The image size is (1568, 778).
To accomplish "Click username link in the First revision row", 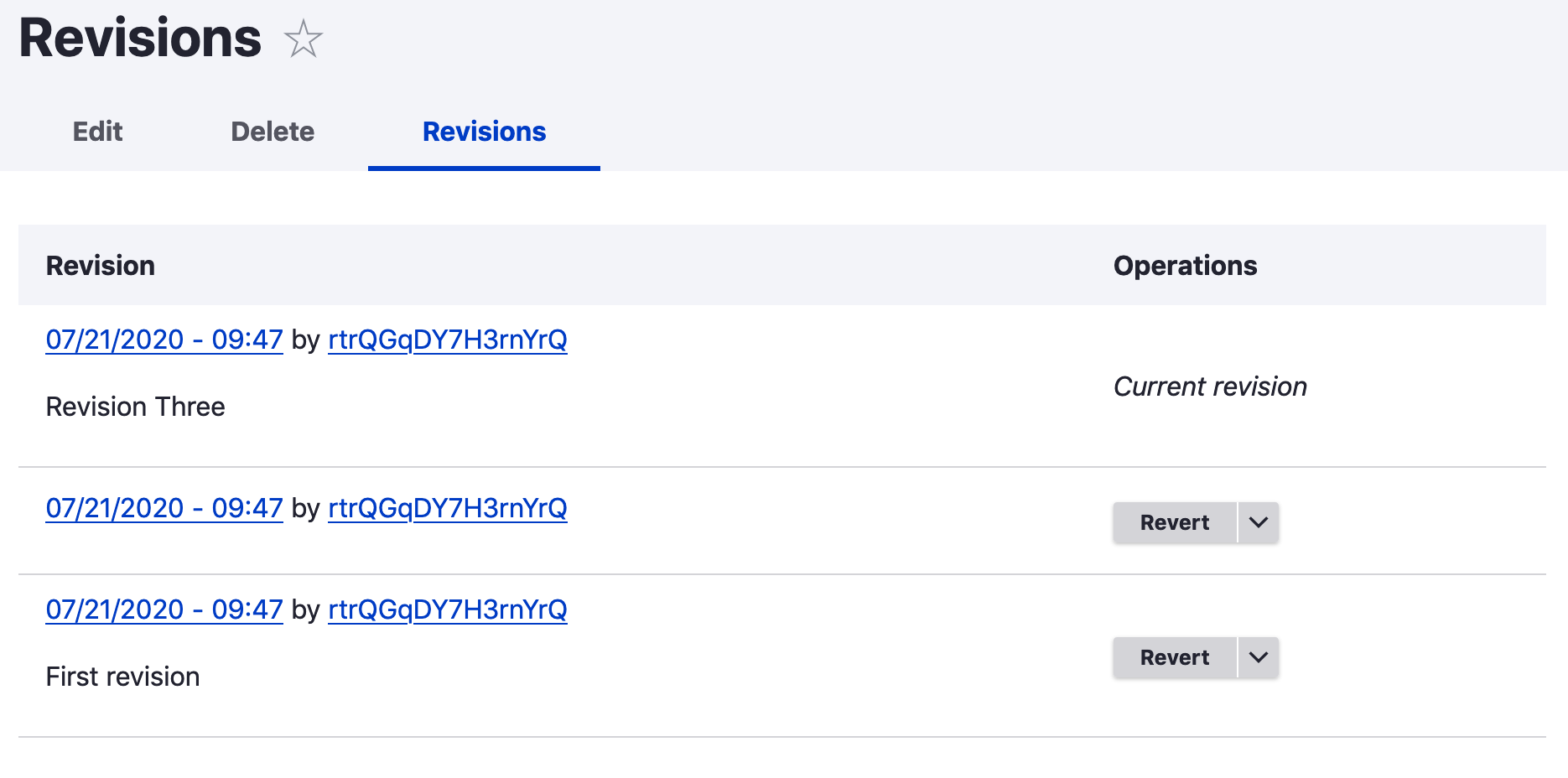I will [447, 610].
